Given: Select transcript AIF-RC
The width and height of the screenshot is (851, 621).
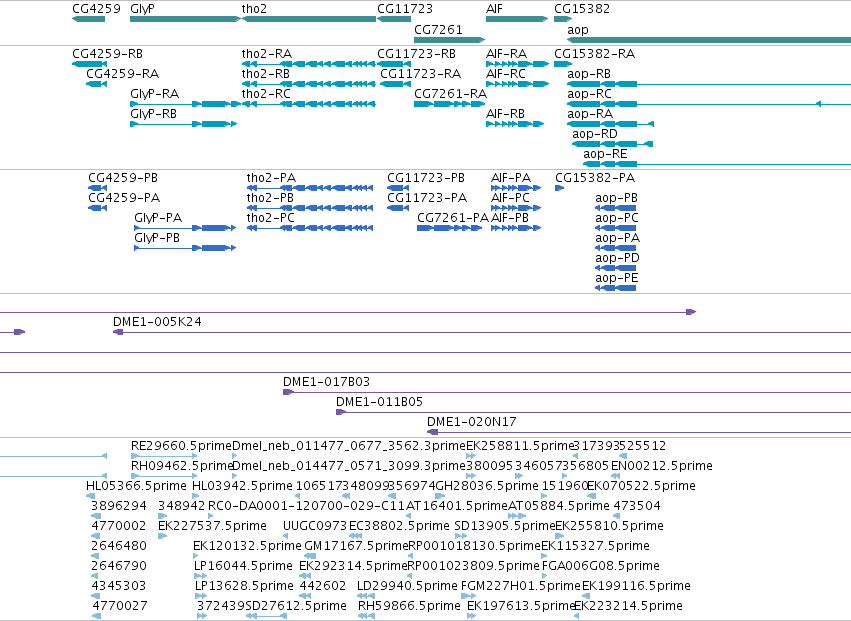Looking at the screenshot, I should 518,84.
